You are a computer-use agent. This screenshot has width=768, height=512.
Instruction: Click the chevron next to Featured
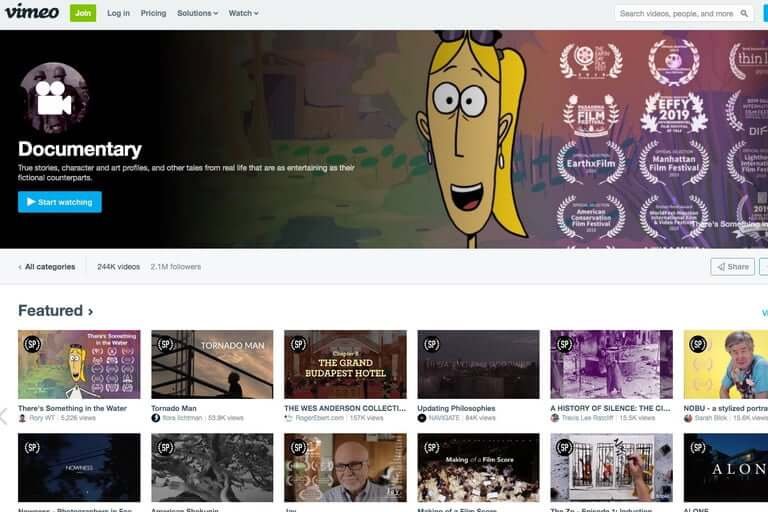[90, 312]
